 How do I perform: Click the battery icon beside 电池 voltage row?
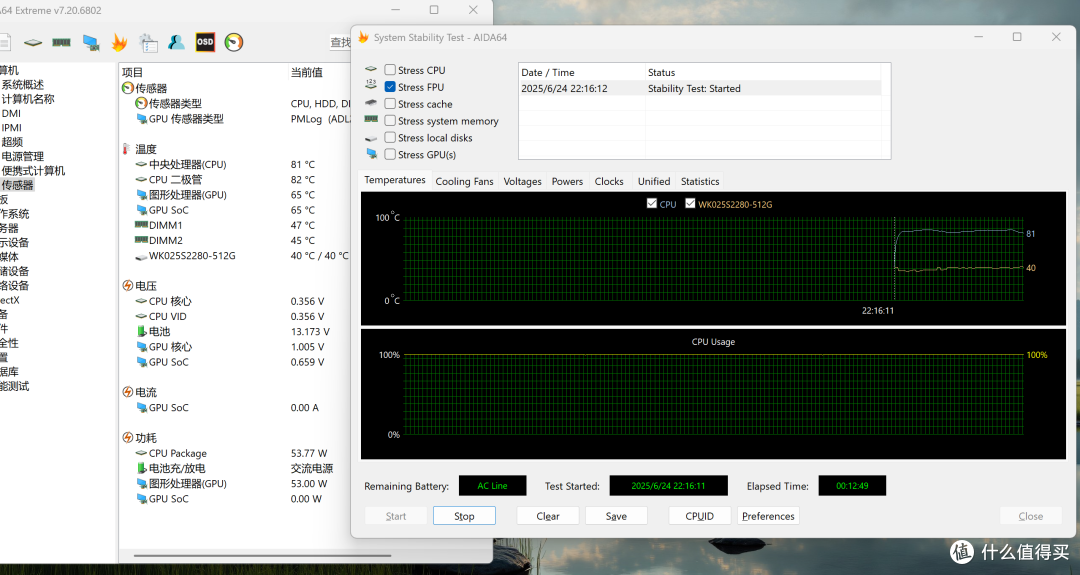pyautogui.click(x=142, y=331)
